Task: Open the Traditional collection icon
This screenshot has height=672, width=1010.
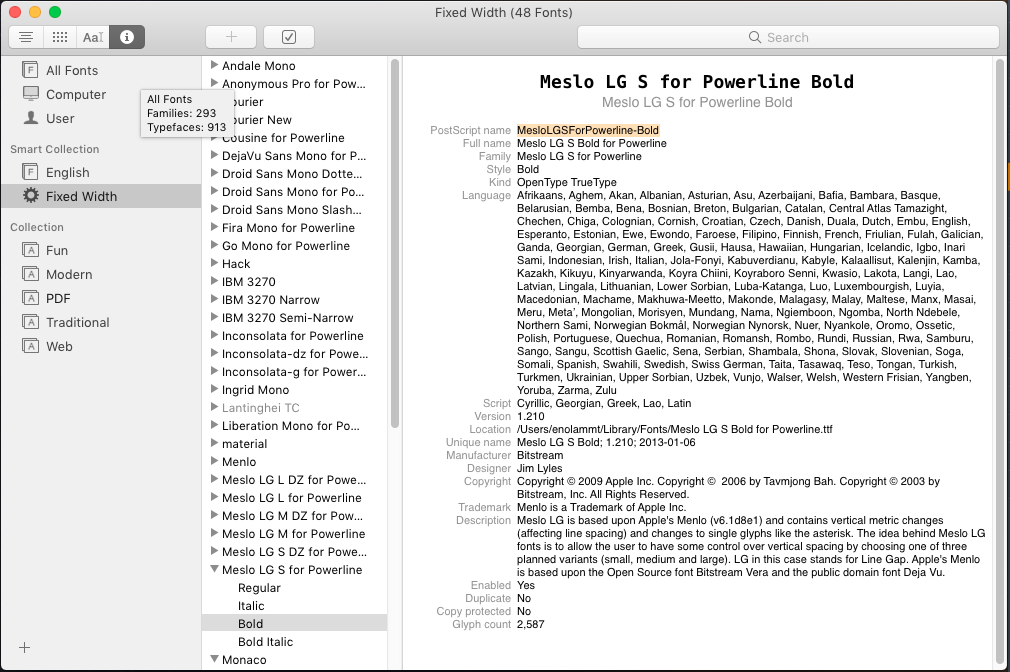Action: [x=30, y=322]
